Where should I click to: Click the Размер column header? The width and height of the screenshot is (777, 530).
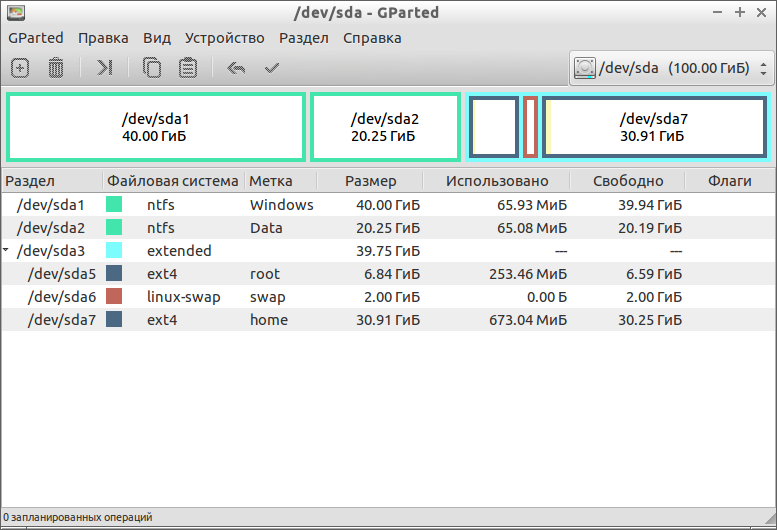pos(370,181)
